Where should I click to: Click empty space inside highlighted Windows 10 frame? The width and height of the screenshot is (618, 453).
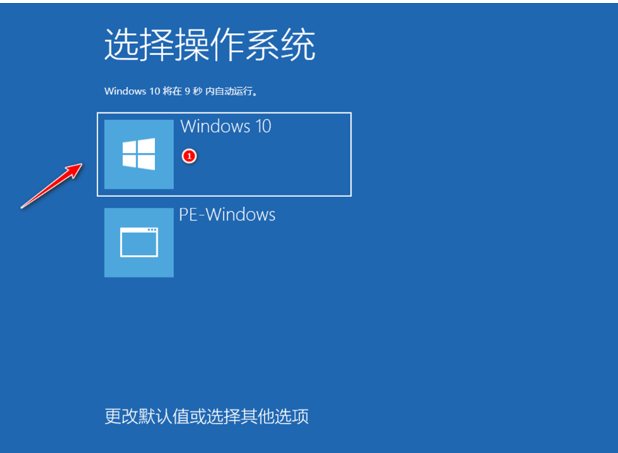[276, 166]
